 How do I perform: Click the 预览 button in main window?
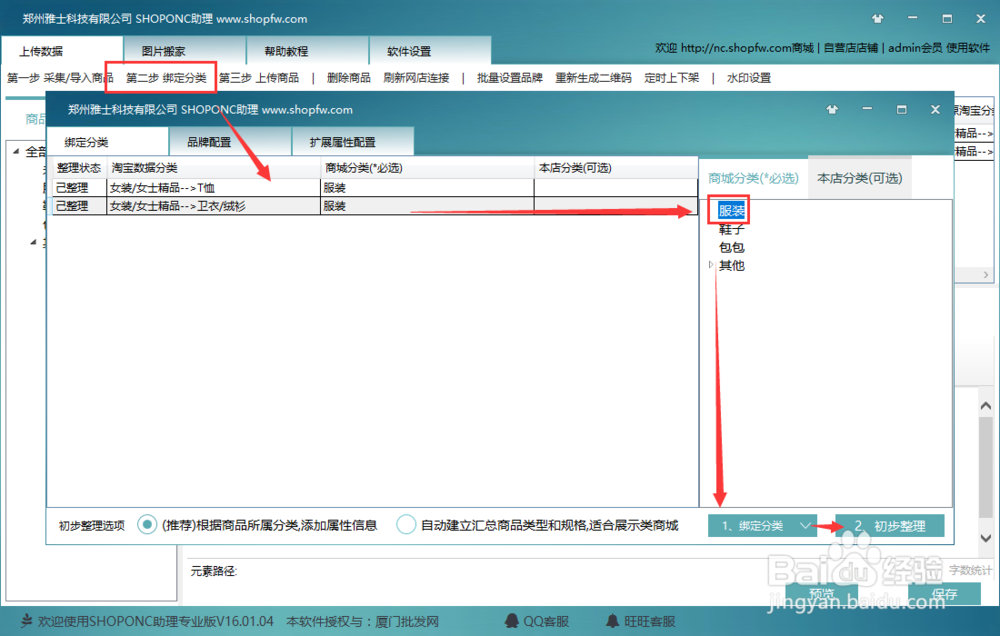(x=821, y=594)
